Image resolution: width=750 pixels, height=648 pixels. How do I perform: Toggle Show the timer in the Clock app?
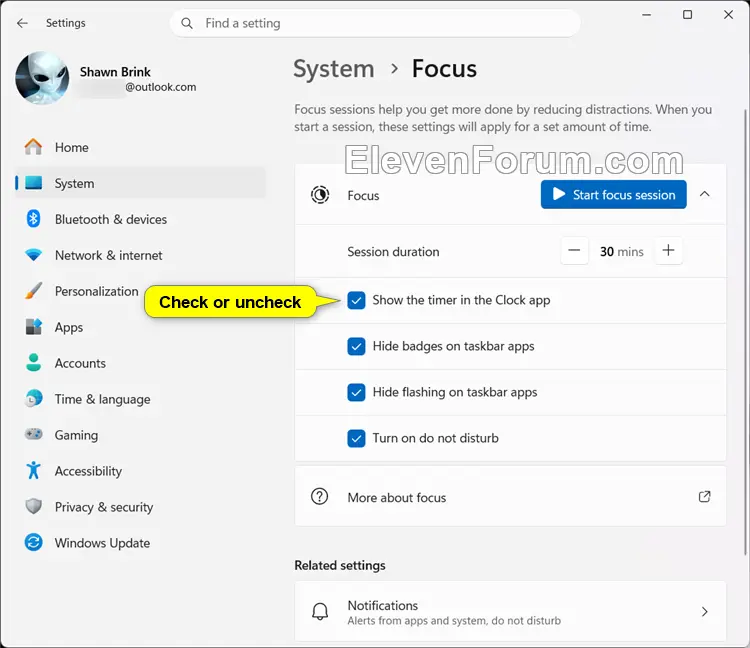coord(356,300)
